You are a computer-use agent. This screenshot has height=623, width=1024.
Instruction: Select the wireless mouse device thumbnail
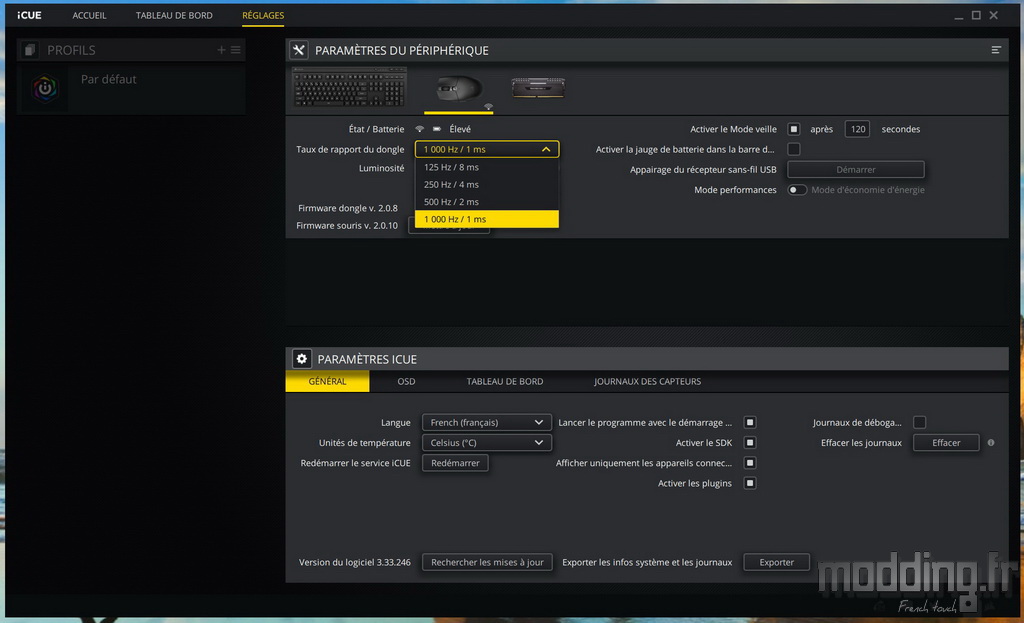(x=459, y=88)
